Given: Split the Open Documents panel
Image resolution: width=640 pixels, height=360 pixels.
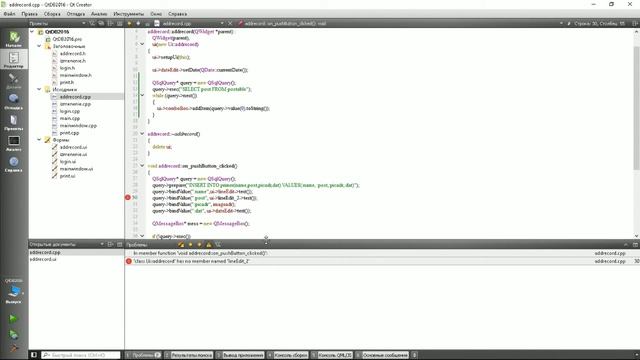Looking at the screenshot, I should click(110, 244).
